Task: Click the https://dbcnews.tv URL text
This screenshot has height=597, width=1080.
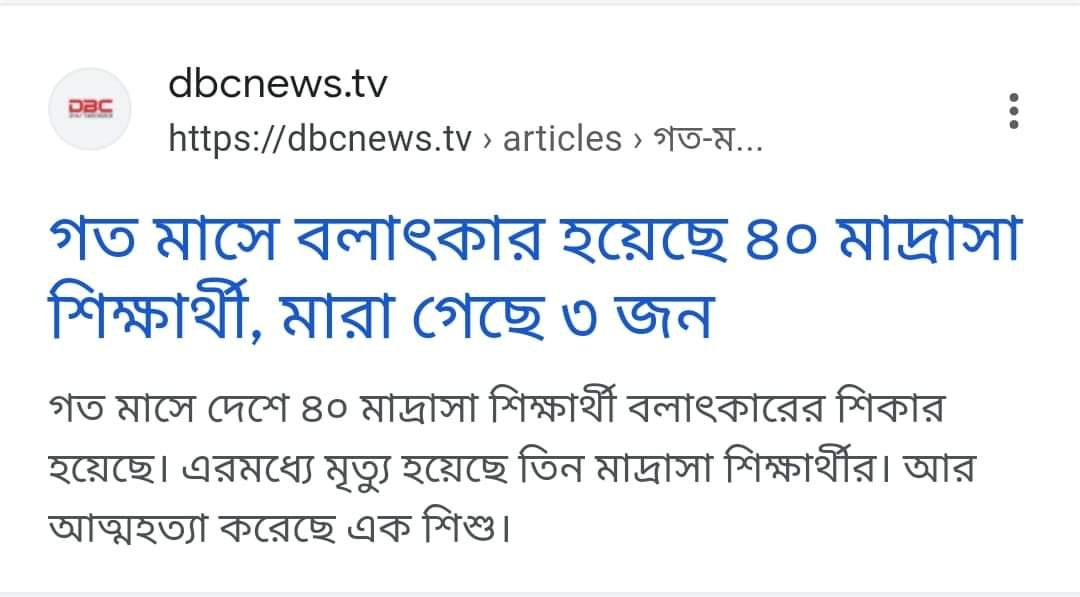Action: pos(320,139)
